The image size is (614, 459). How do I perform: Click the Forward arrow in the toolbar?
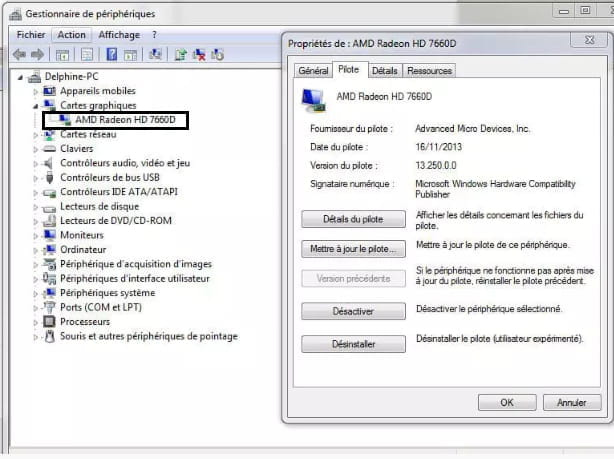tap(38, 54)
